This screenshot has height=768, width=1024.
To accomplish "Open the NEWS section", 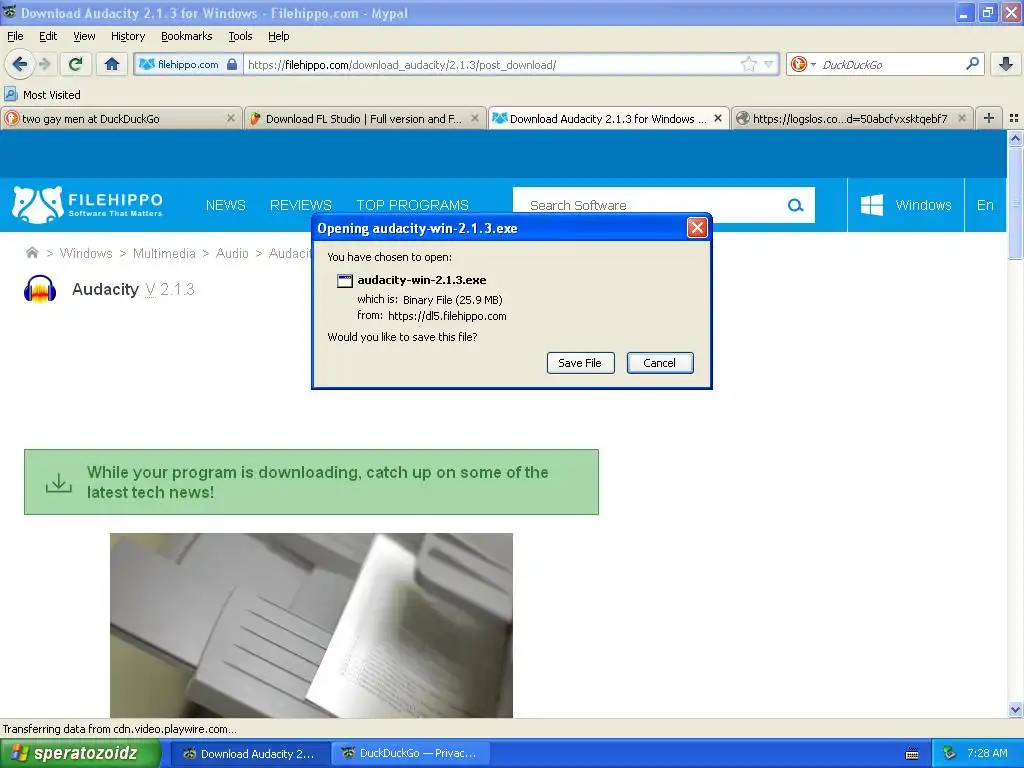I will pyautogui.click(x=225, y=205).
